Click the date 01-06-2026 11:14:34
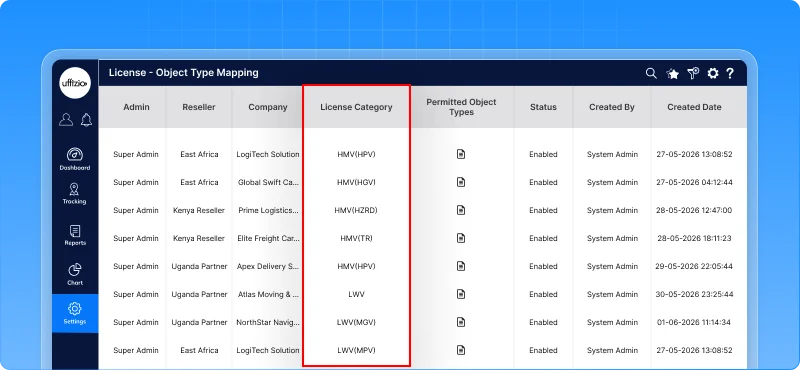This screenshot has height=370, width=800. tap(694, 323)
